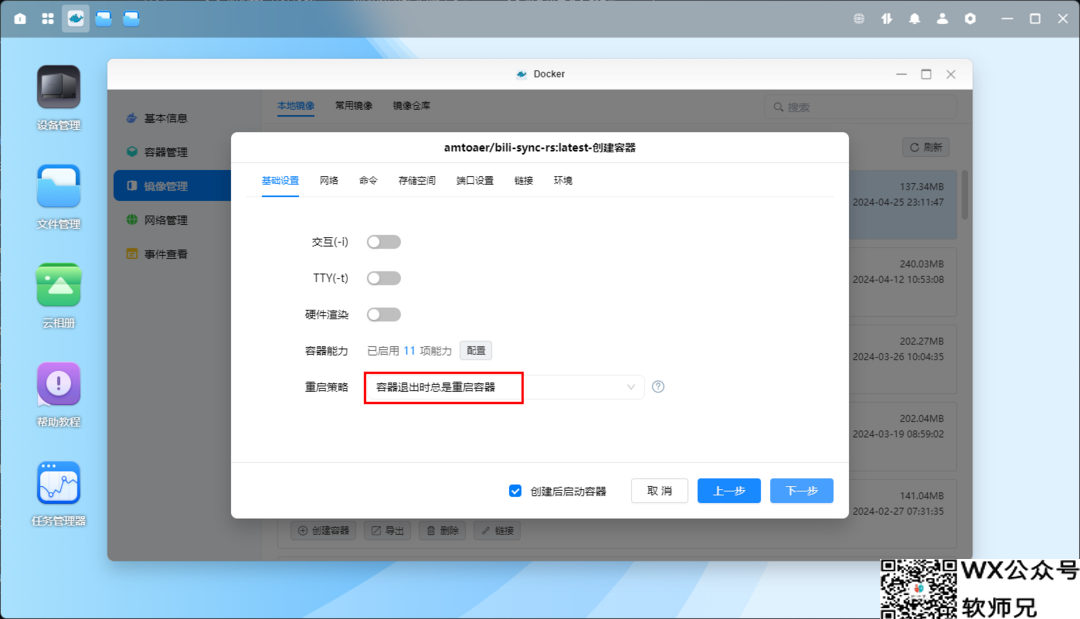Switch to 端口设置 tab
The height and width of the screenshot is (619, 1080).
pos(475,181)
